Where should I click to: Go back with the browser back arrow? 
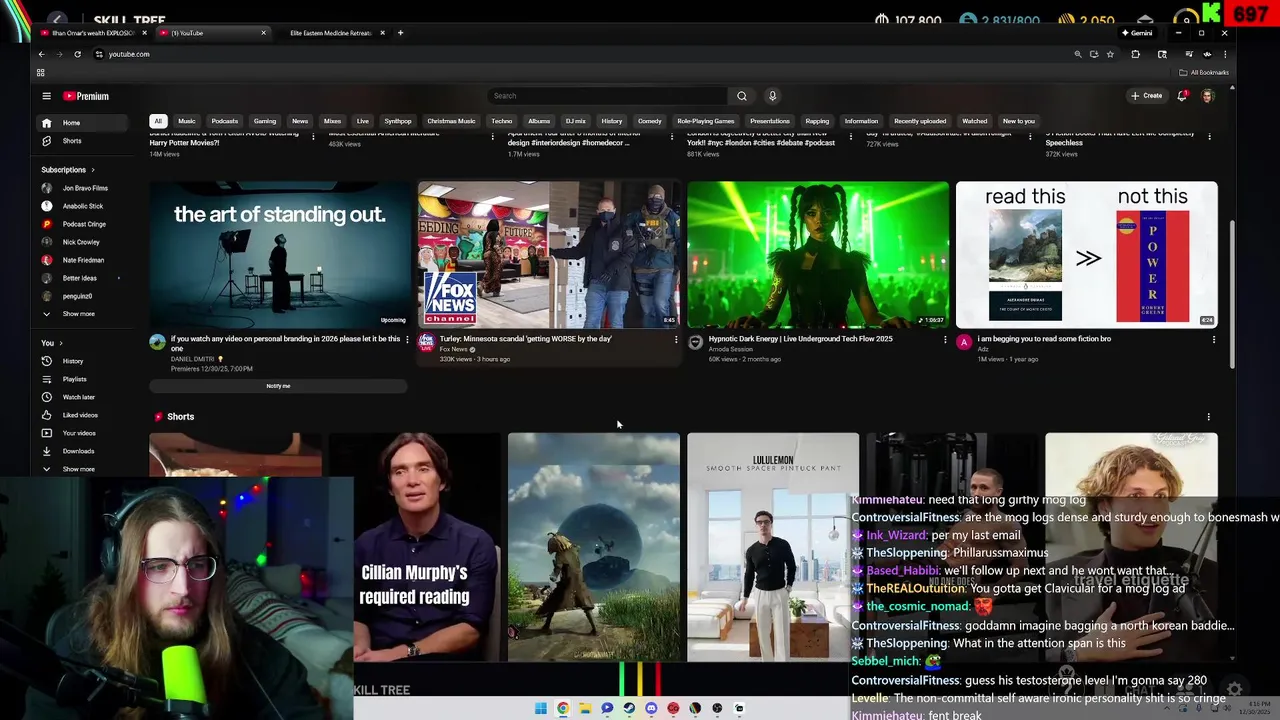click(41, 54)
